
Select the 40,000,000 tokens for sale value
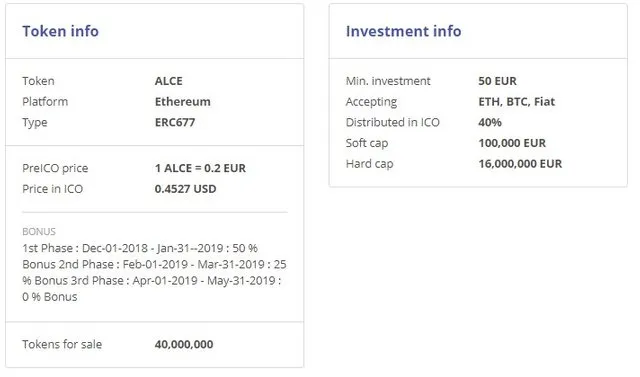click(x=184, y=344)
